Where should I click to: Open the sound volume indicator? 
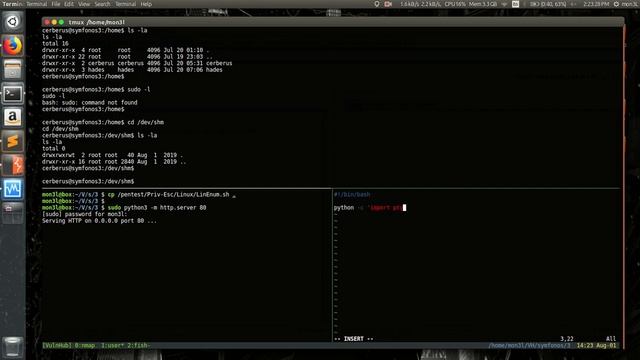pos(574,4)
